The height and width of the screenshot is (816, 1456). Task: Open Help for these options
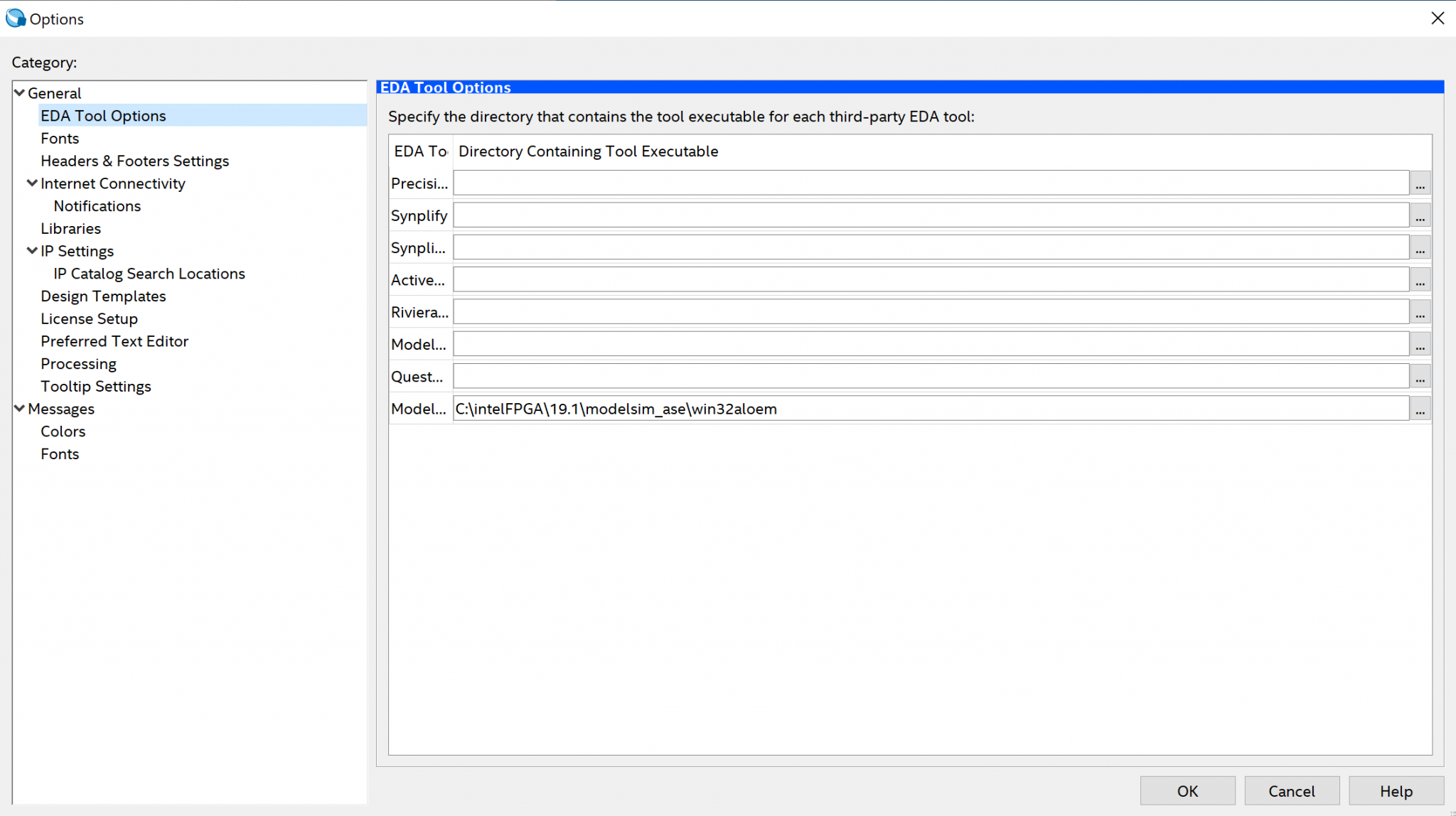click(x=1396, y=791)
